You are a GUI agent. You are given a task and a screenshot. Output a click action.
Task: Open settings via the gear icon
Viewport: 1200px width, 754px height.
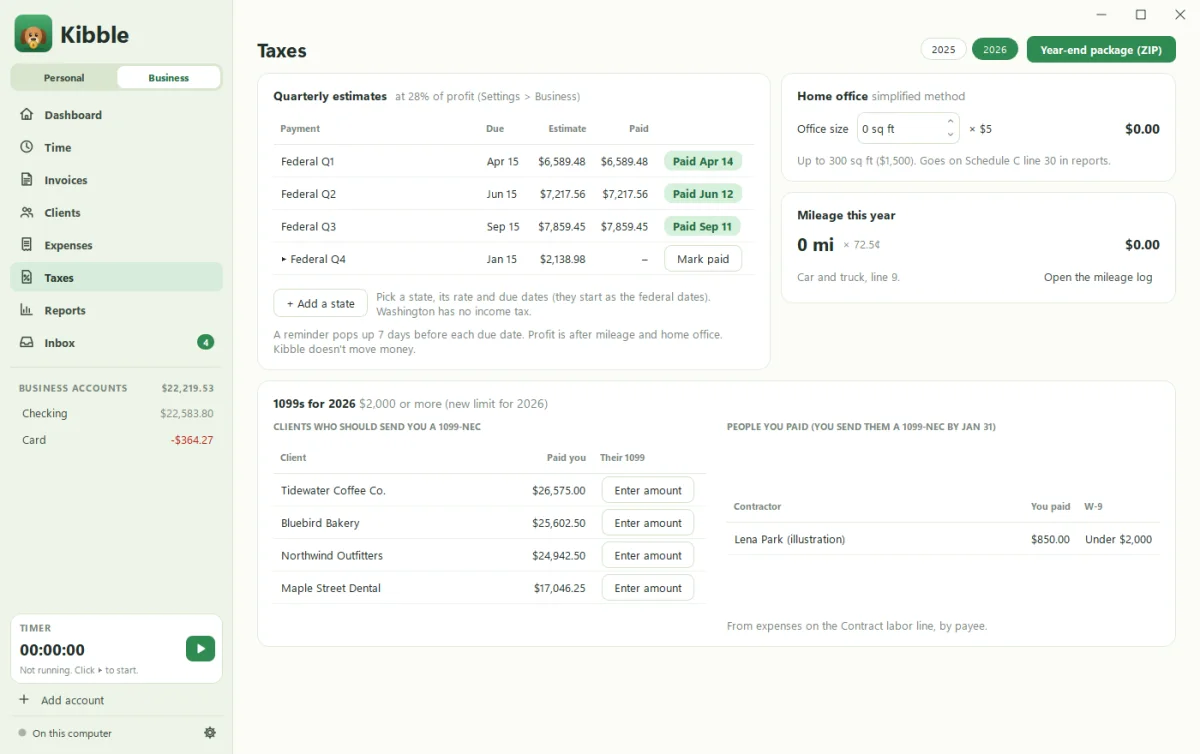(x=210, y=733)
